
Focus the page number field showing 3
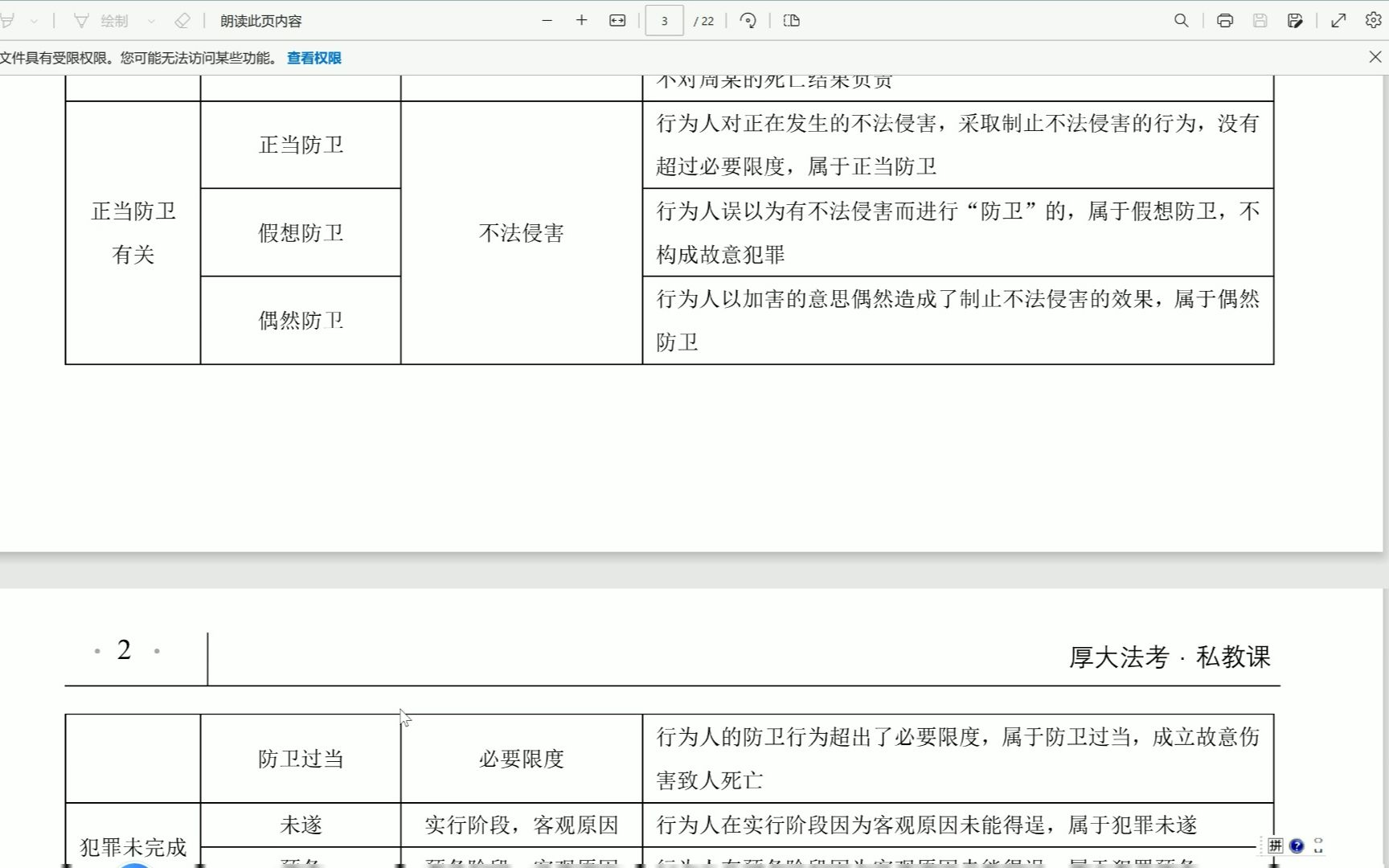(664, 21)
